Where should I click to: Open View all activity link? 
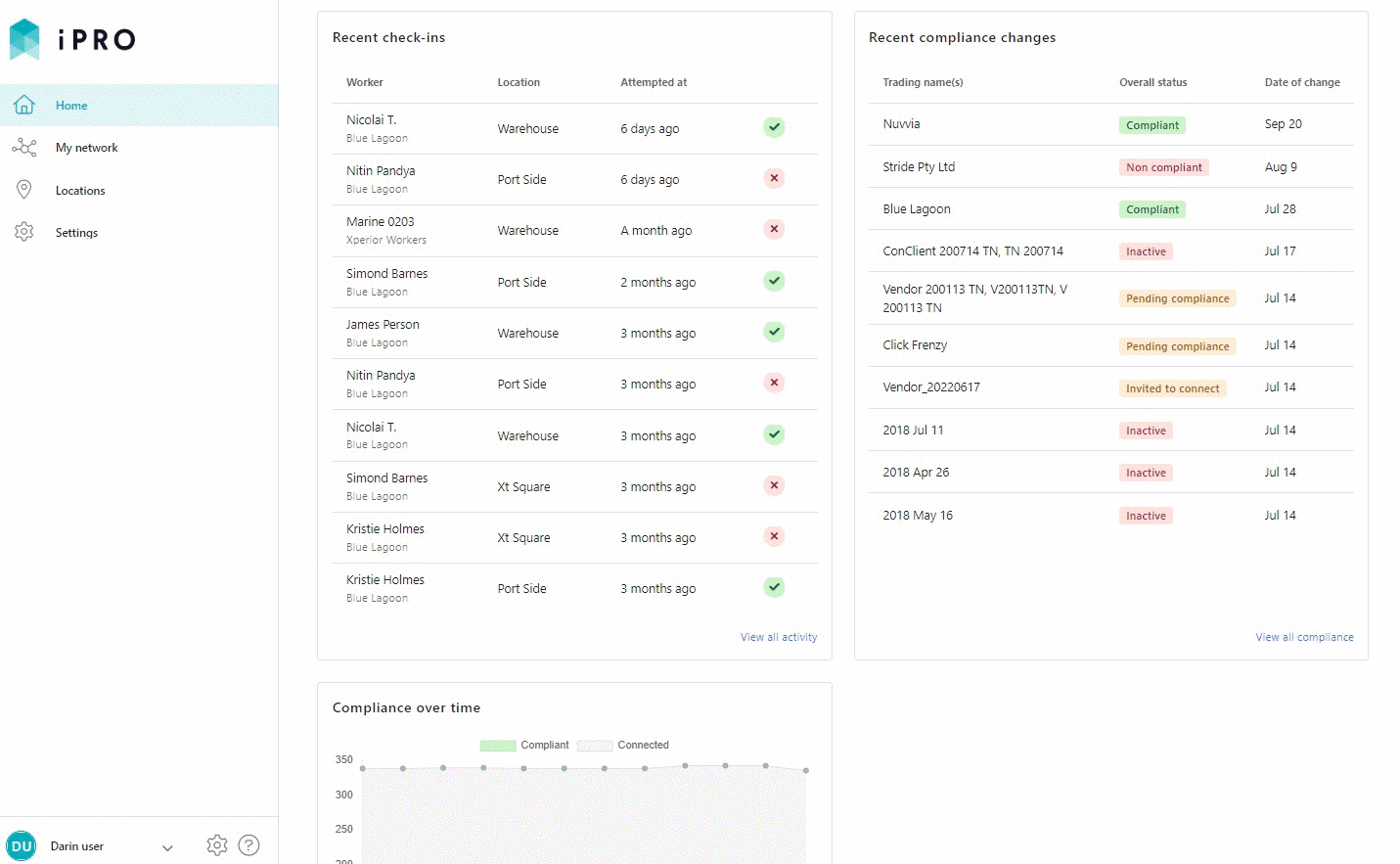click(779, 637)
